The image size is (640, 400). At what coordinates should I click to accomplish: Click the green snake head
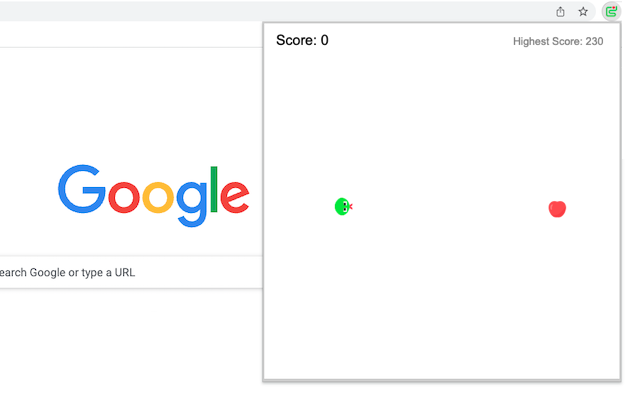(x=341, y=206)
